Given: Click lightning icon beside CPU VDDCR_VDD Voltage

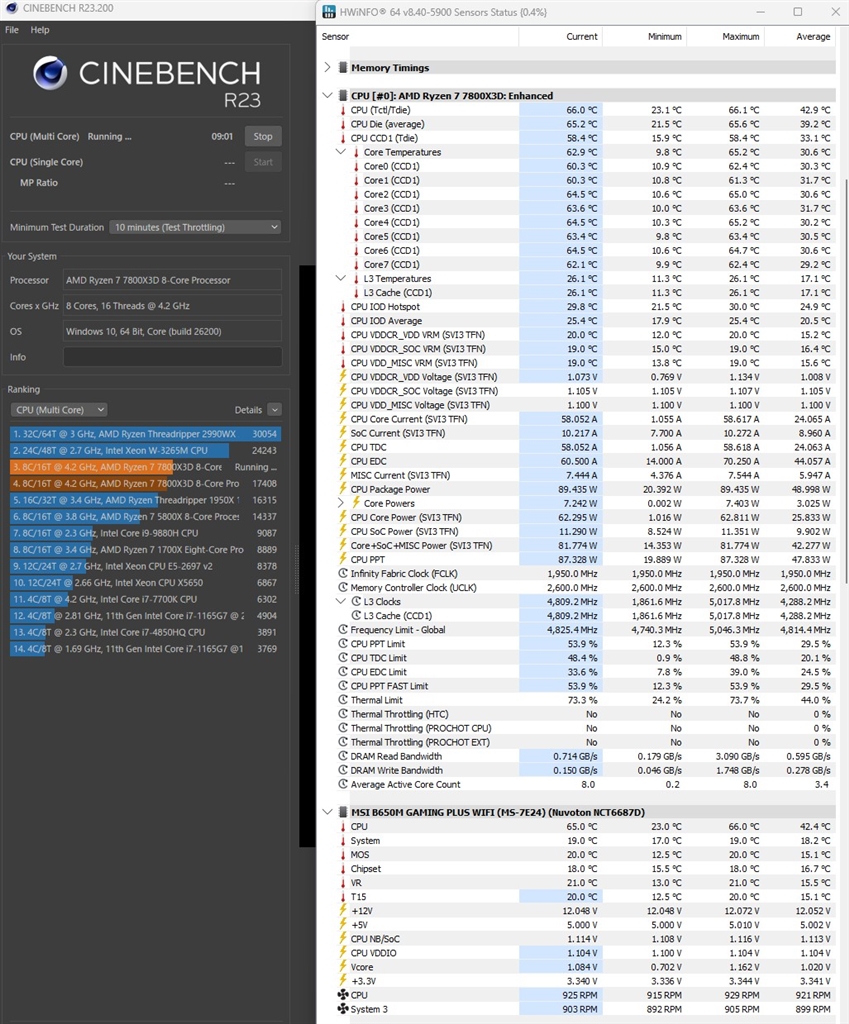Looking at the screenshot, I should (x=343, y=377).
